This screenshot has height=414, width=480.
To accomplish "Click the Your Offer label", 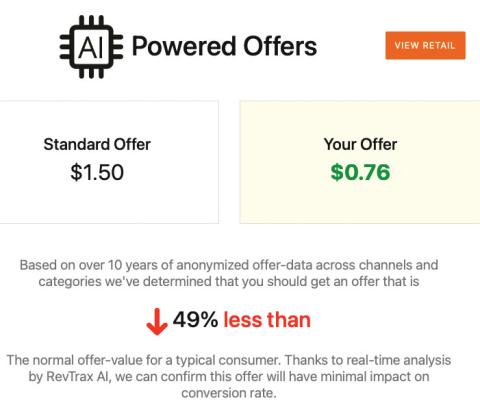I will click(360, 144).
